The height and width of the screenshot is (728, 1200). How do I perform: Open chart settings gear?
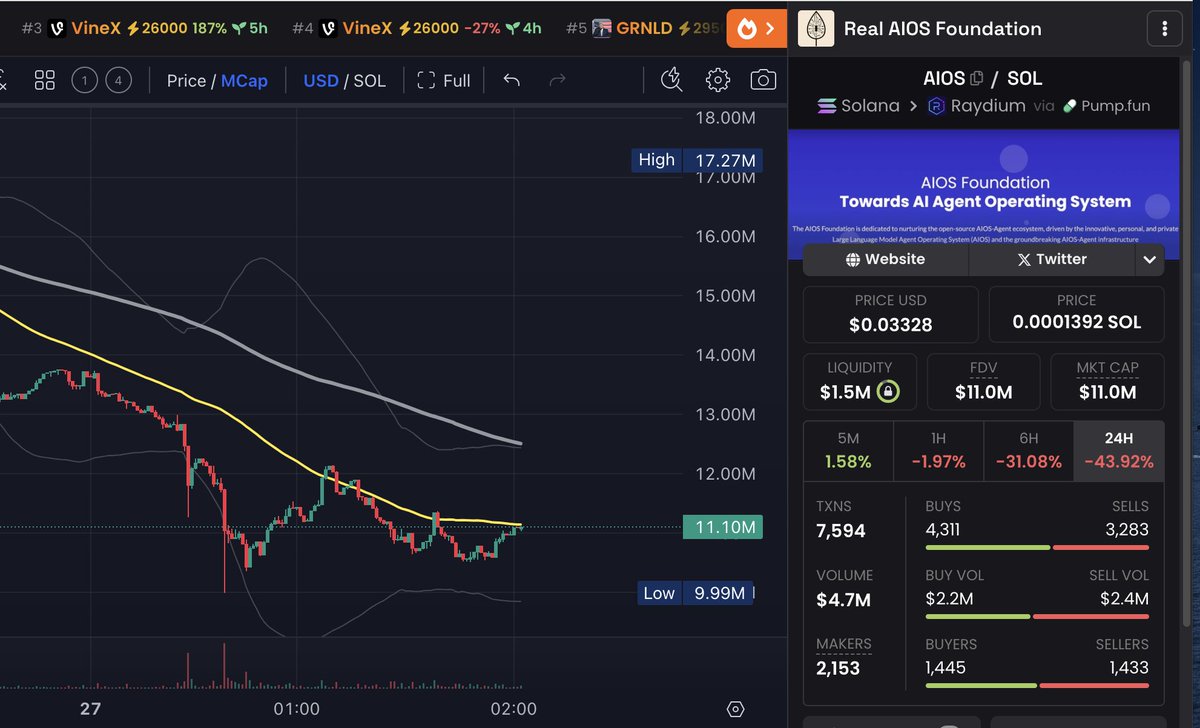click(717, 80)
